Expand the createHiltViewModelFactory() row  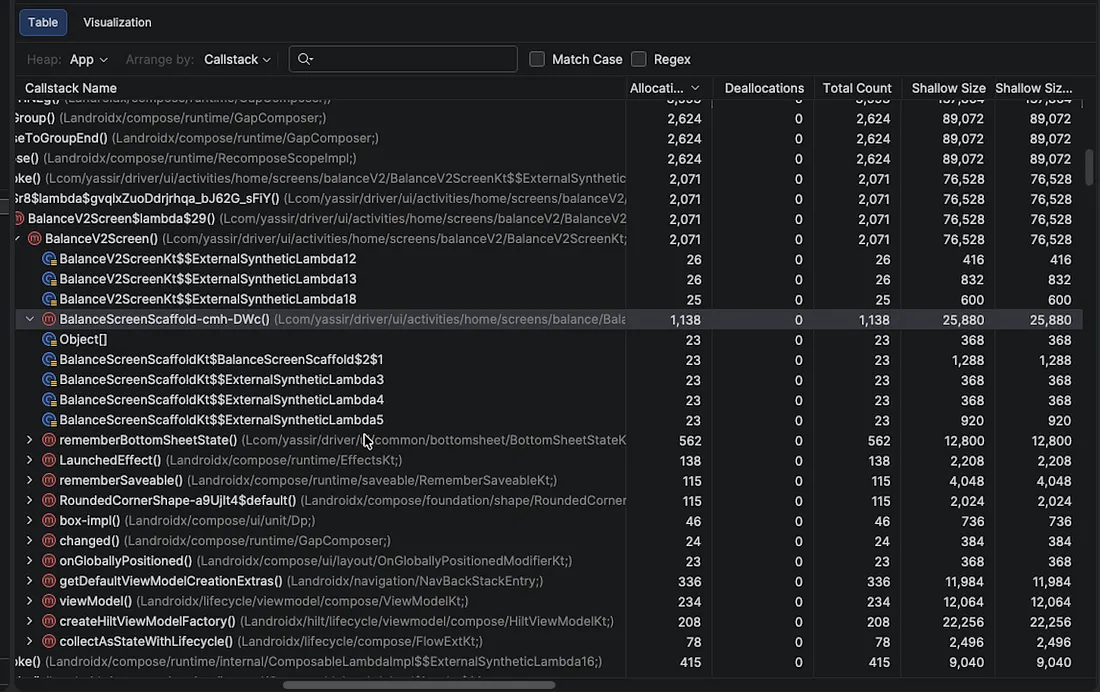(x=29, y=621)
